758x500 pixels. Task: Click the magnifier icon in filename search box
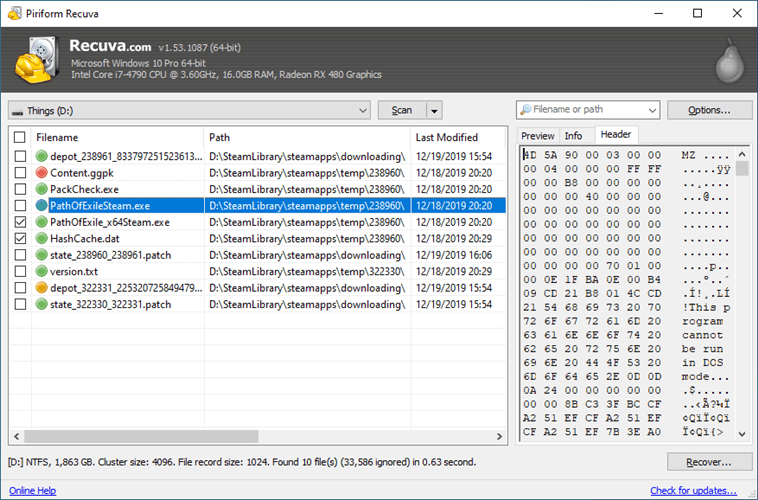tap(525, 110)
